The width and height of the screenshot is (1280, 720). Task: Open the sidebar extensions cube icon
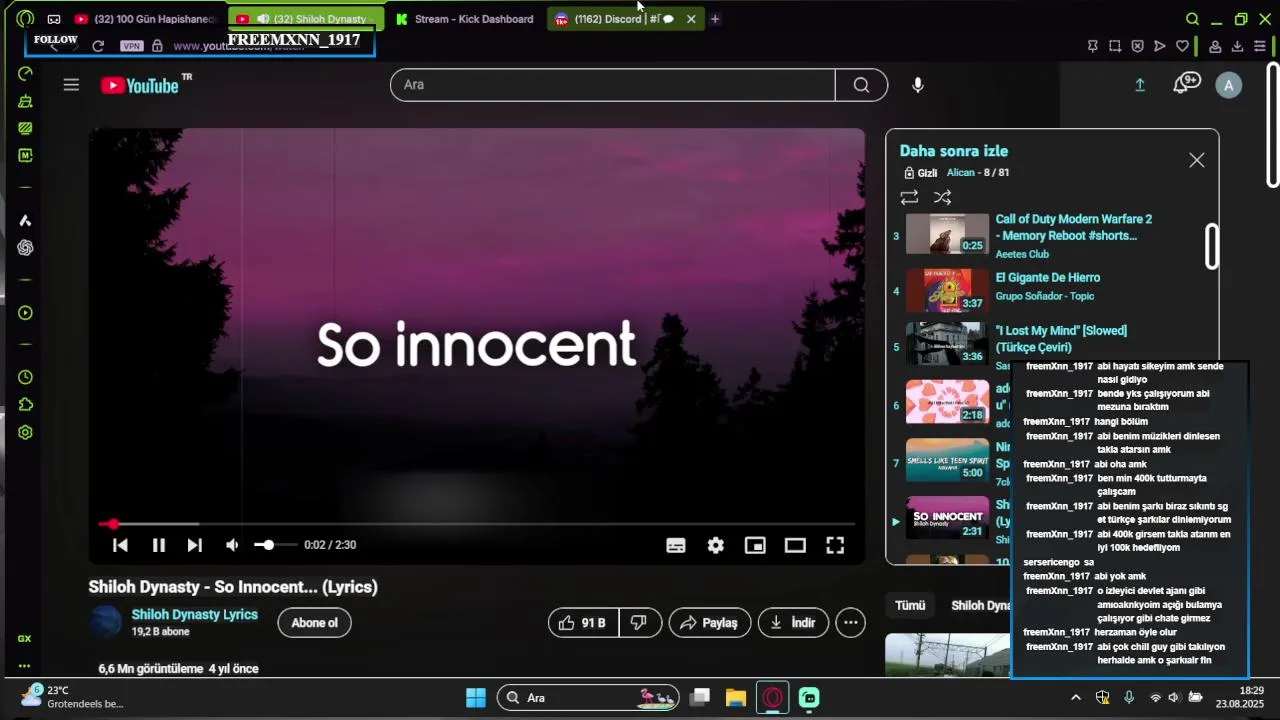[25, 405]
